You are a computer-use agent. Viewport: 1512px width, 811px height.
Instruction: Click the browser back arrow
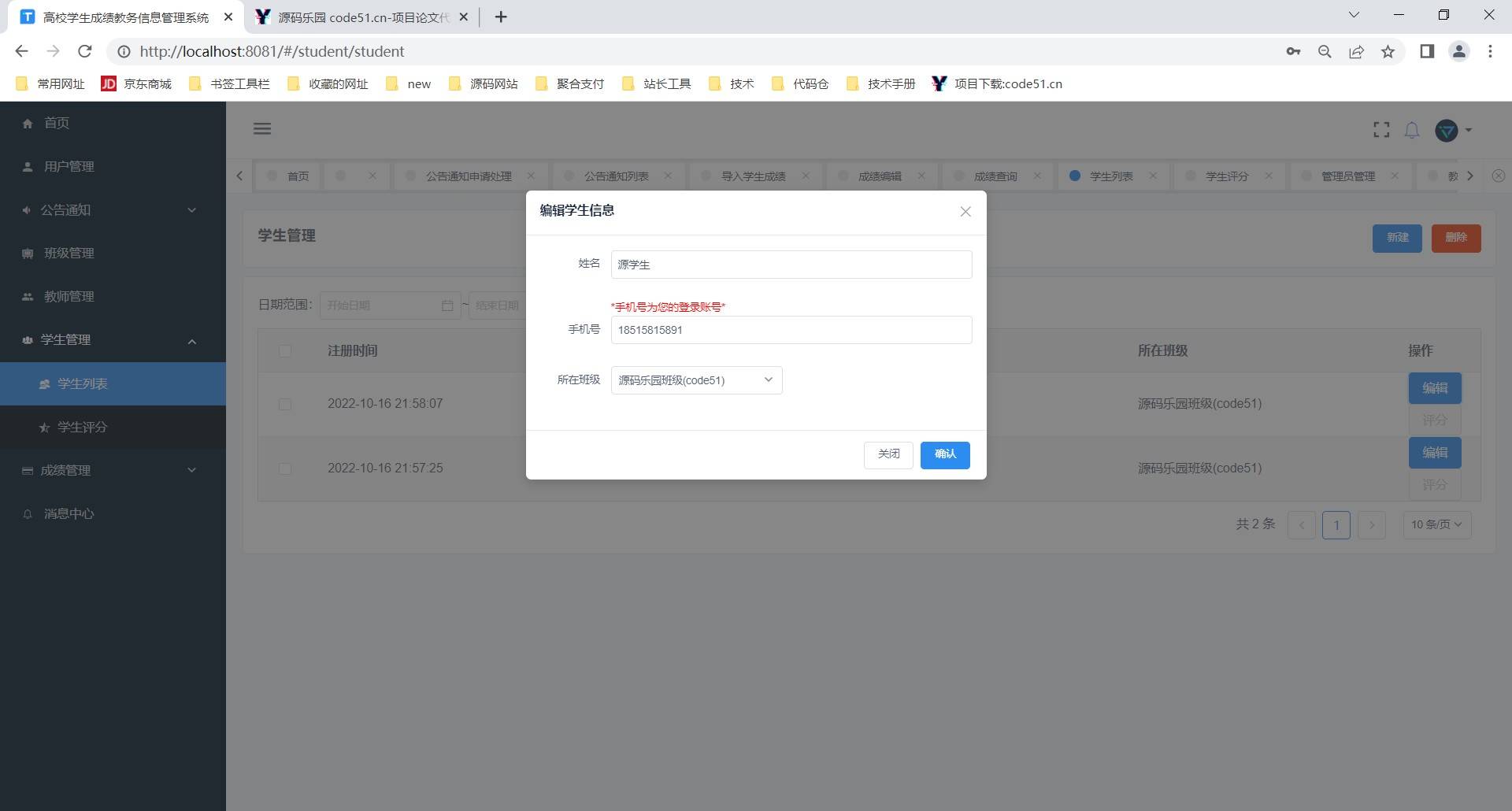[x=22, y=51]
